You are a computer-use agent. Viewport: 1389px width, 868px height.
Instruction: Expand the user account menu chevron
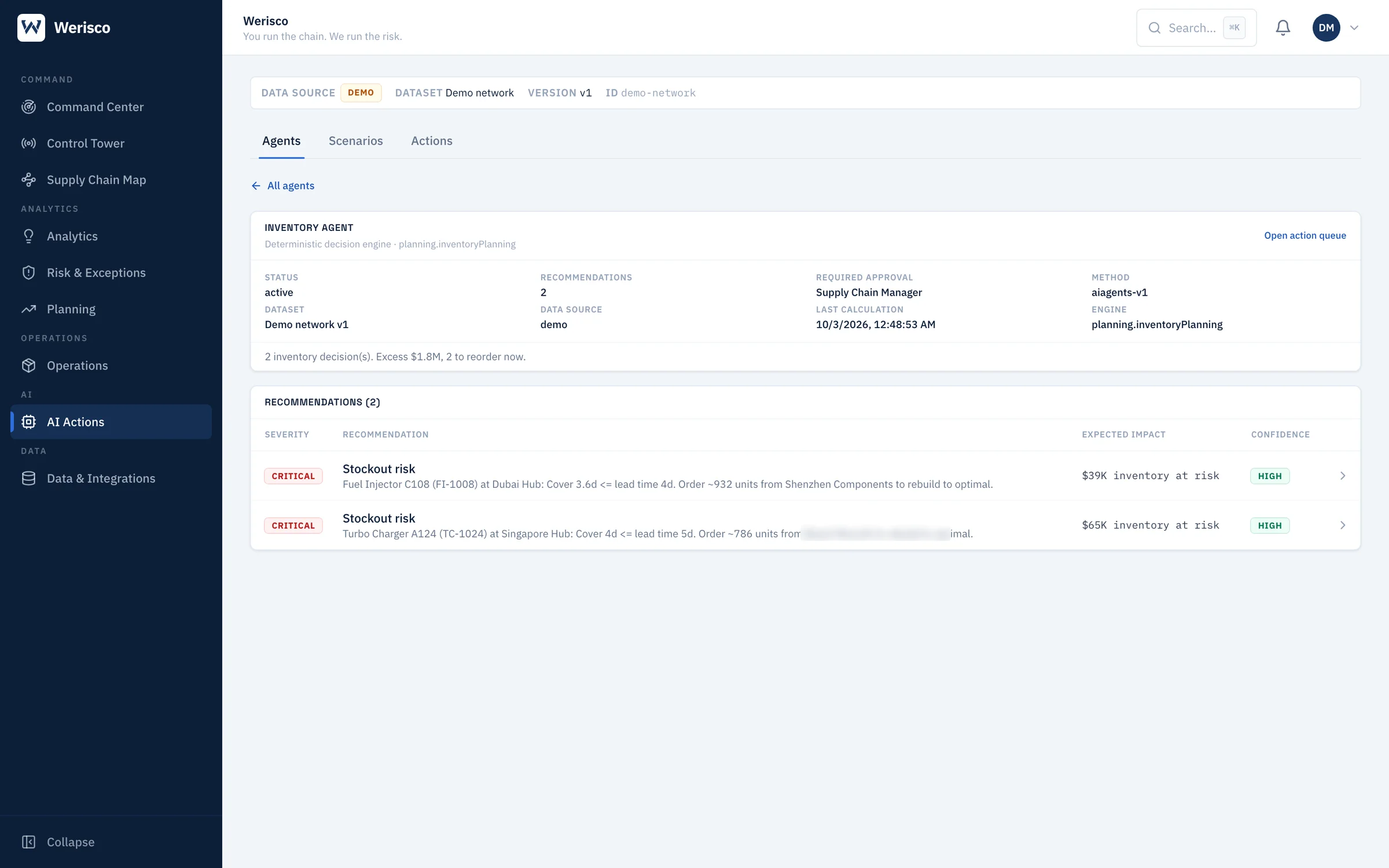[1354, 28]
